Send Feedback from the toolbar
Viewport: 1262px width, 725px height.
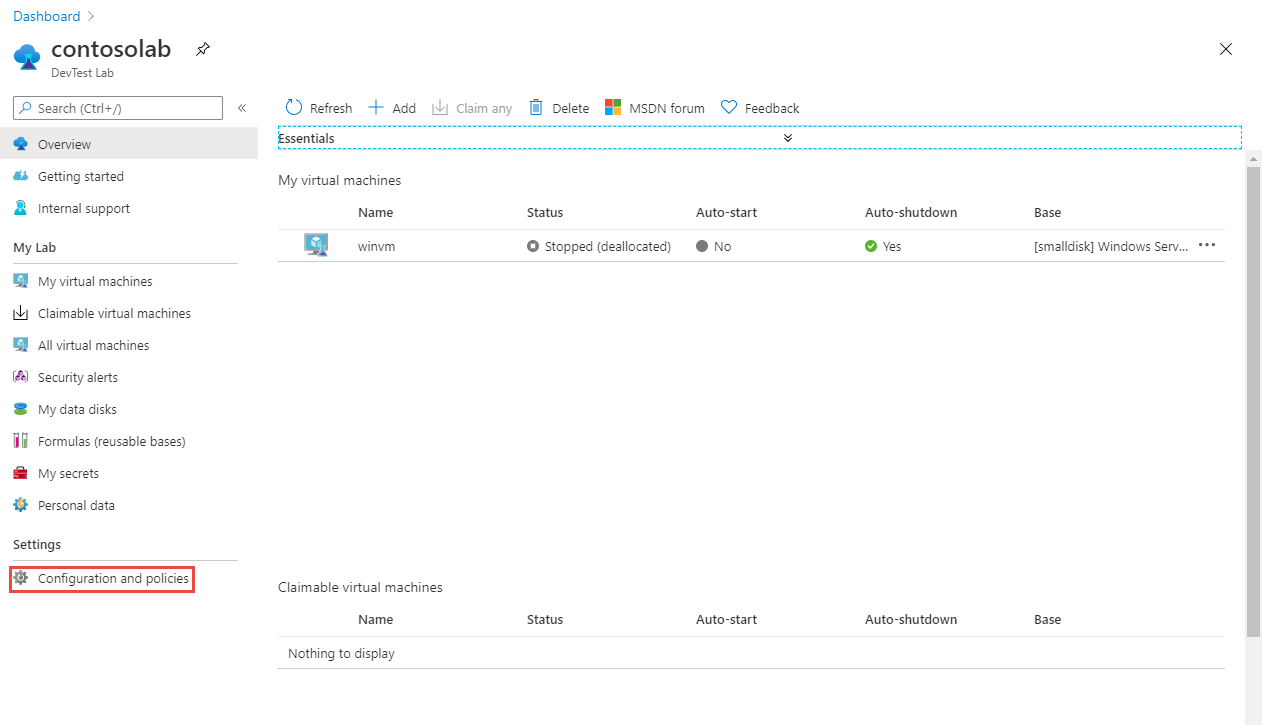tap(760, 107)
